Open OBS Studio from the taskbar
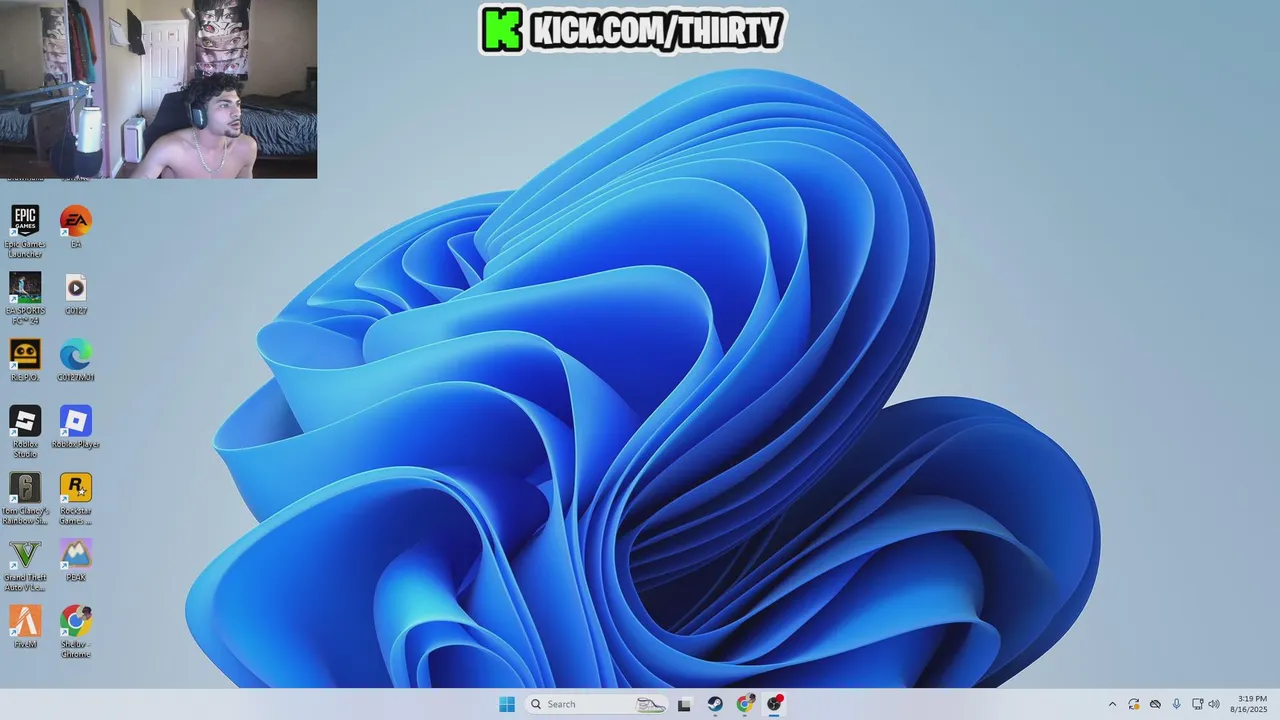 click(x=775, y=704)
